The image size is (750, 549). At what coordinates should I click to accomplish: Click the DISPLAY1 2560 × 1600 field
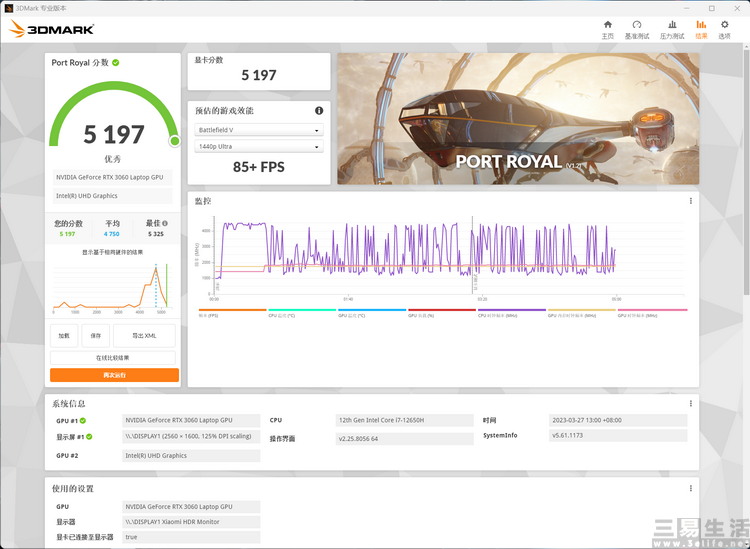click(191, 436)
